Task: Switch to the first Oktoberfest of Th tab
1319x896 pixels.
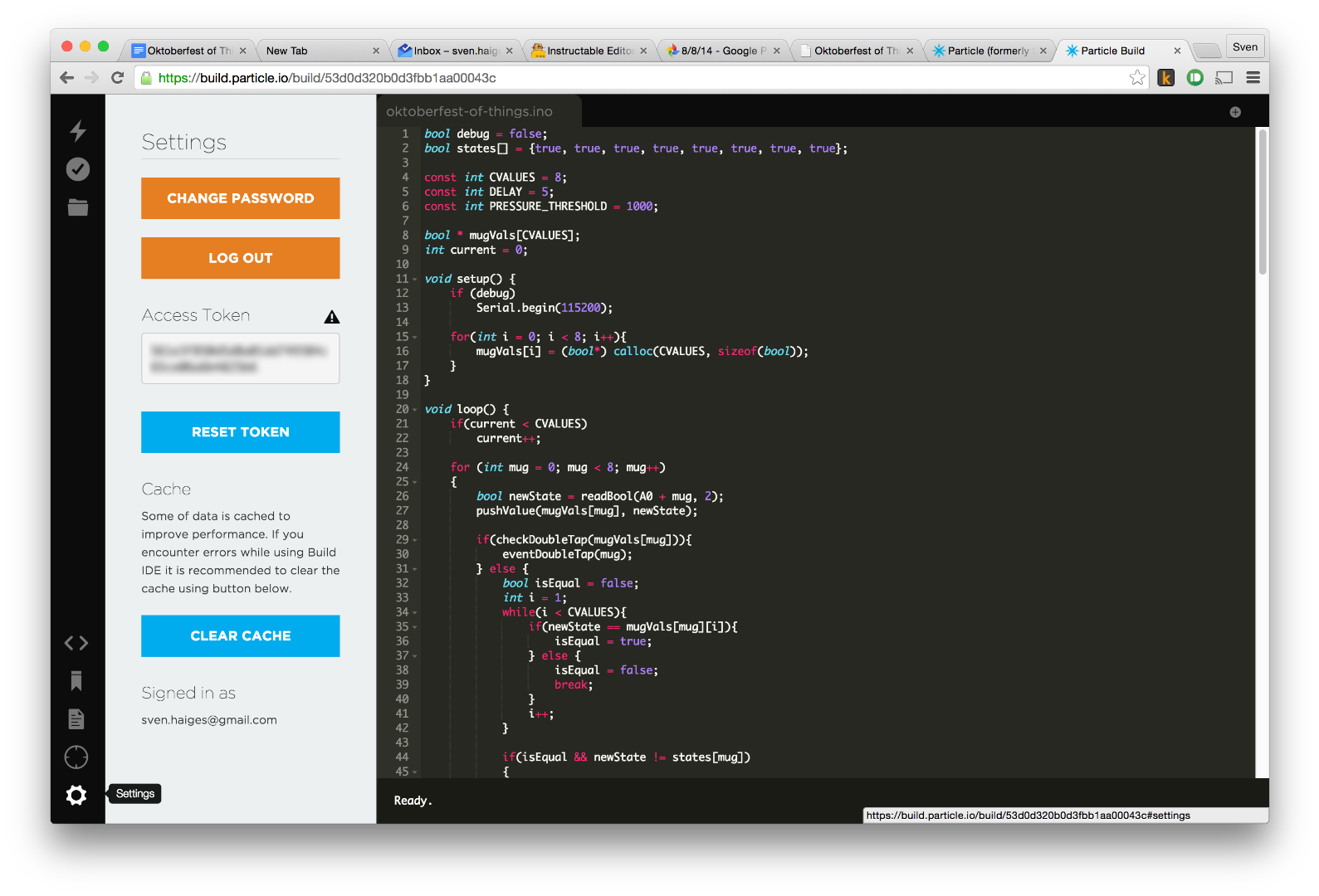Action: pos(188,51)
